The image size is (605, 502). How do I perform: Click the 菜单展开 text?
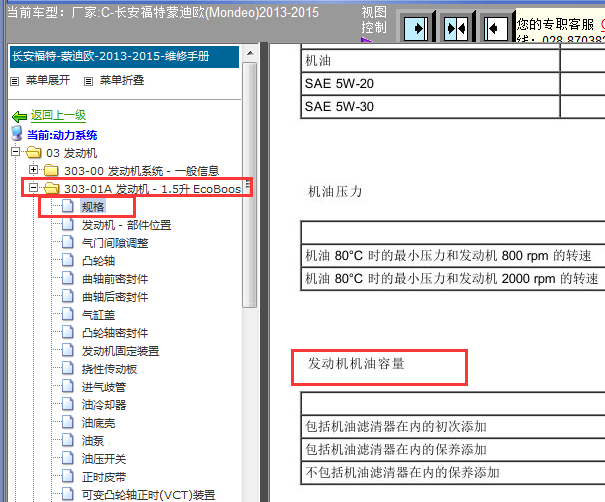pyautogui.click(x=48, y=80)
